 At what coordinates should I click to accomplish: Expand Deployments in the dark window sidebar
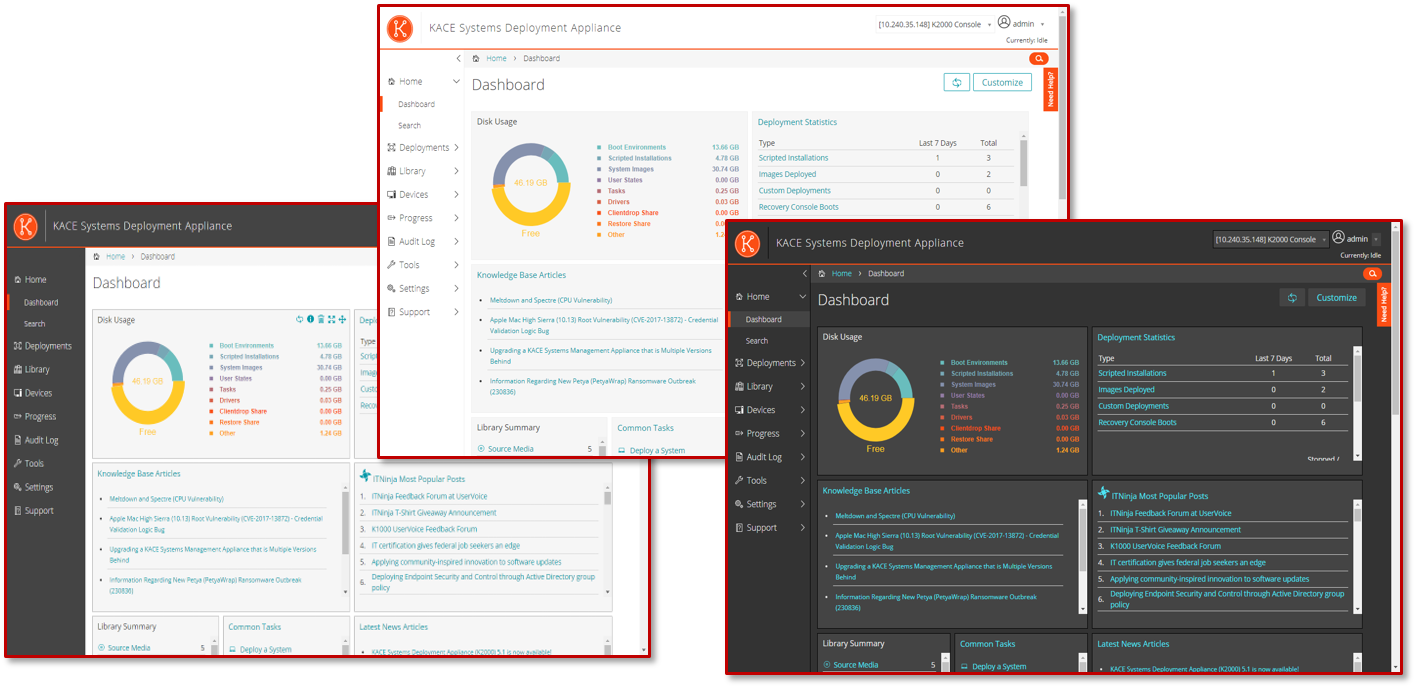tap(803, 363)
